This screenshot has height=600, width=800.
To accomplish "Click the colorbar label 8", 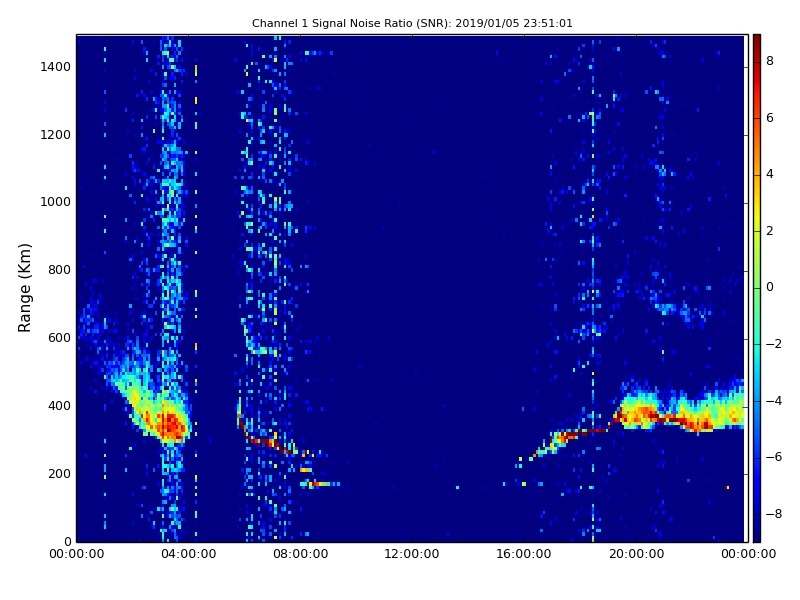I will 770,61.
